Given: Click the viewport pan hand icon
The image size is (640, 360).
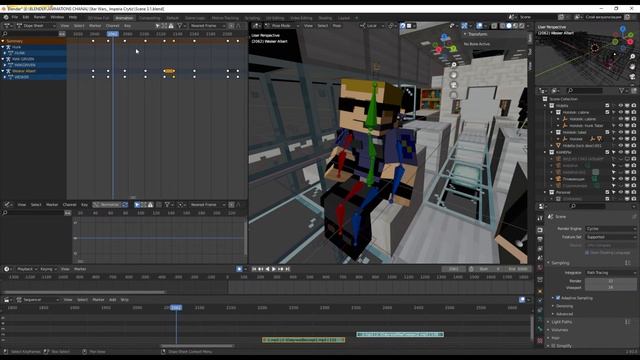Looking at the screenshot, I should pyautogui.click(x=453, y=75).
